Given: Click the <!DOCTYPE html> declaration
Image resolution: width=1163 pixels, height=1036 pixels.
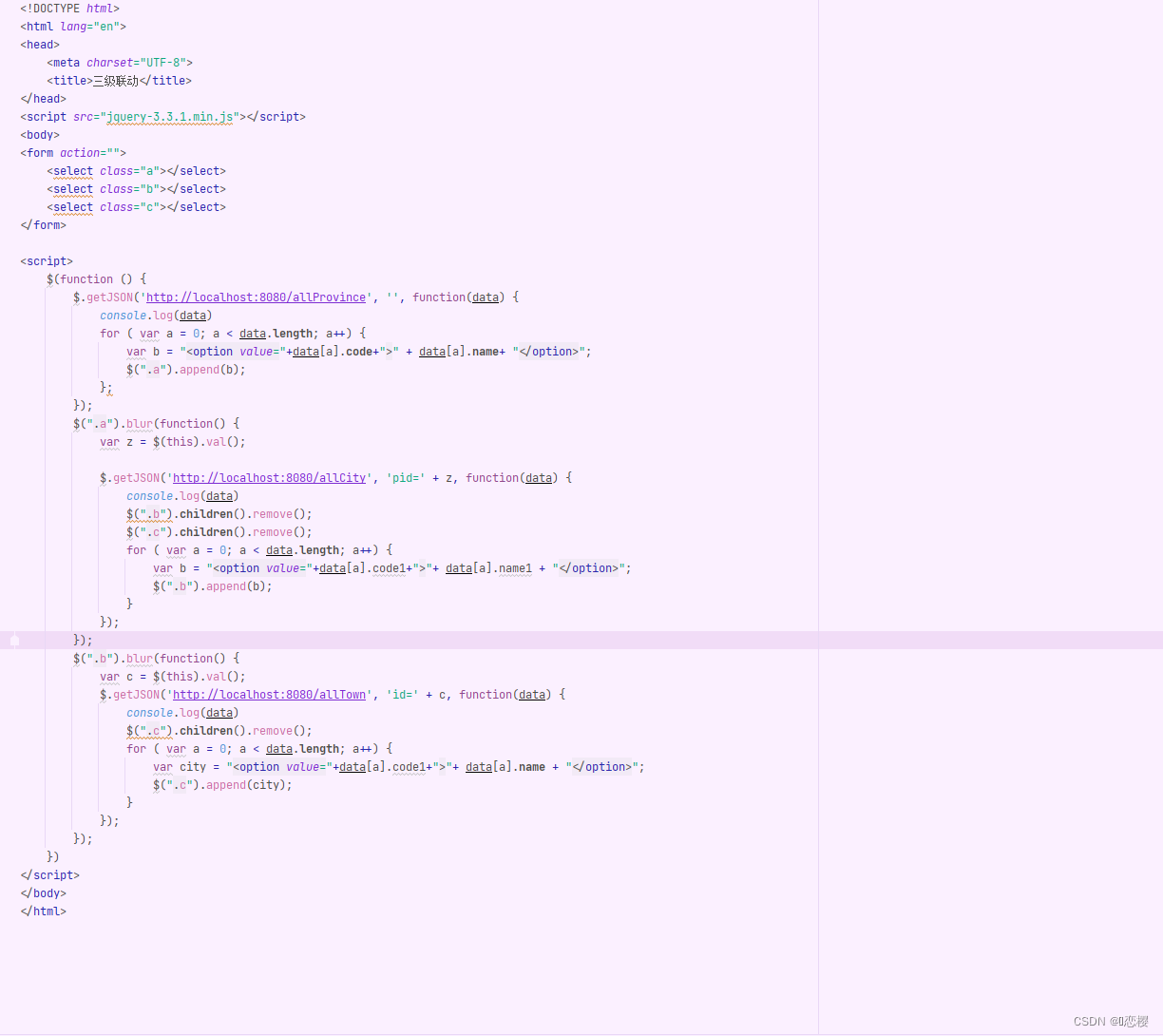Looking at the screenshot, I should tap(70, 9).
